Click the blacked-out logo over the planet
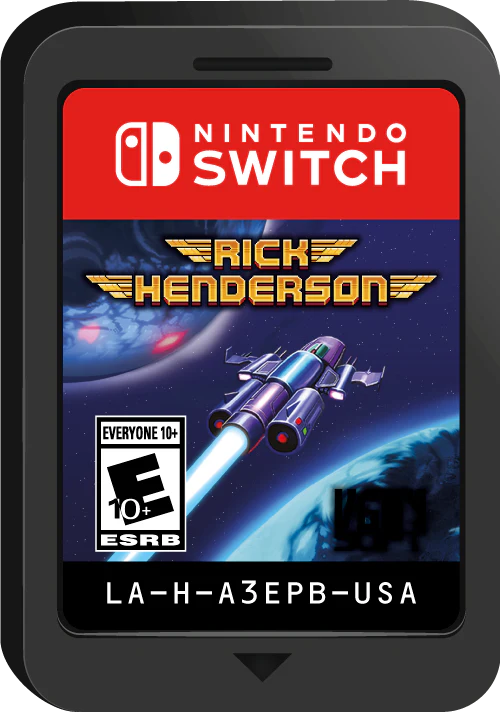This screenshot has height=712, width=500. point(381,519)
